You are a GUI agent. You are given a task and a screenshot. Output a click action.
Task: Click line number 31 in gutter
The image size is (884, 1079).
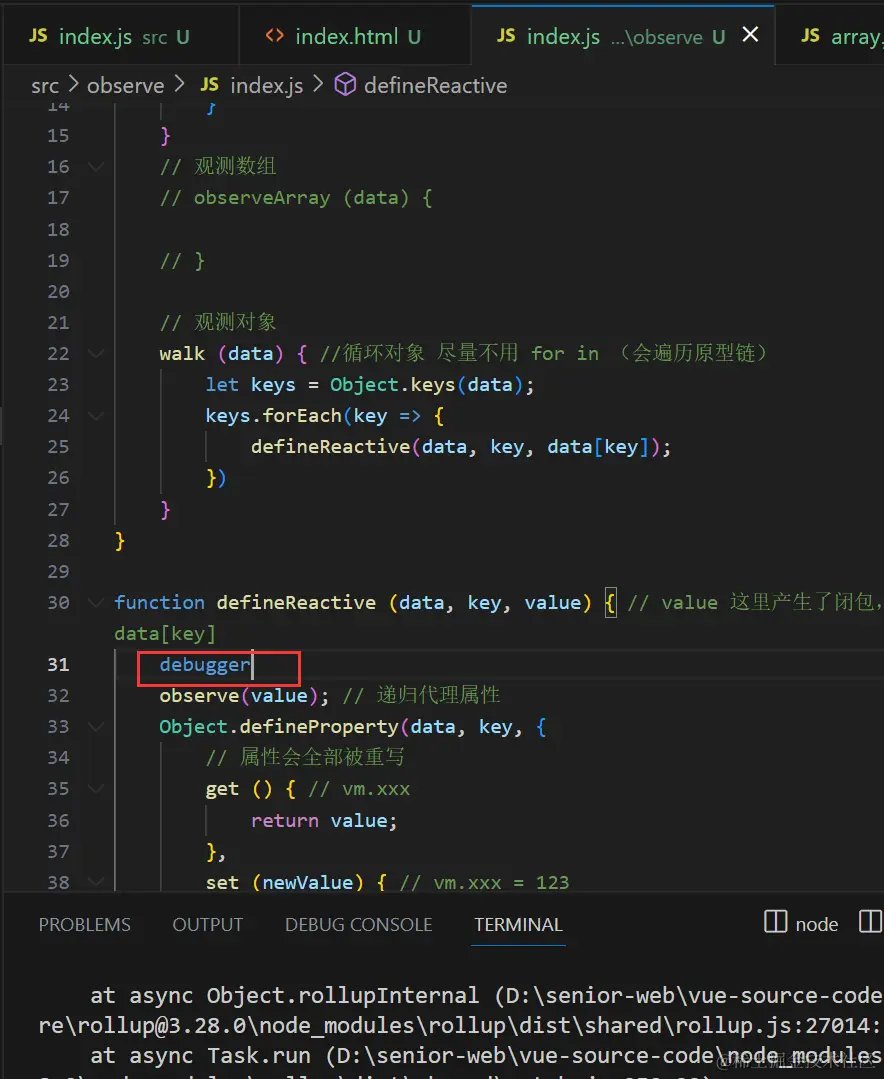click(x=58, y=665)
